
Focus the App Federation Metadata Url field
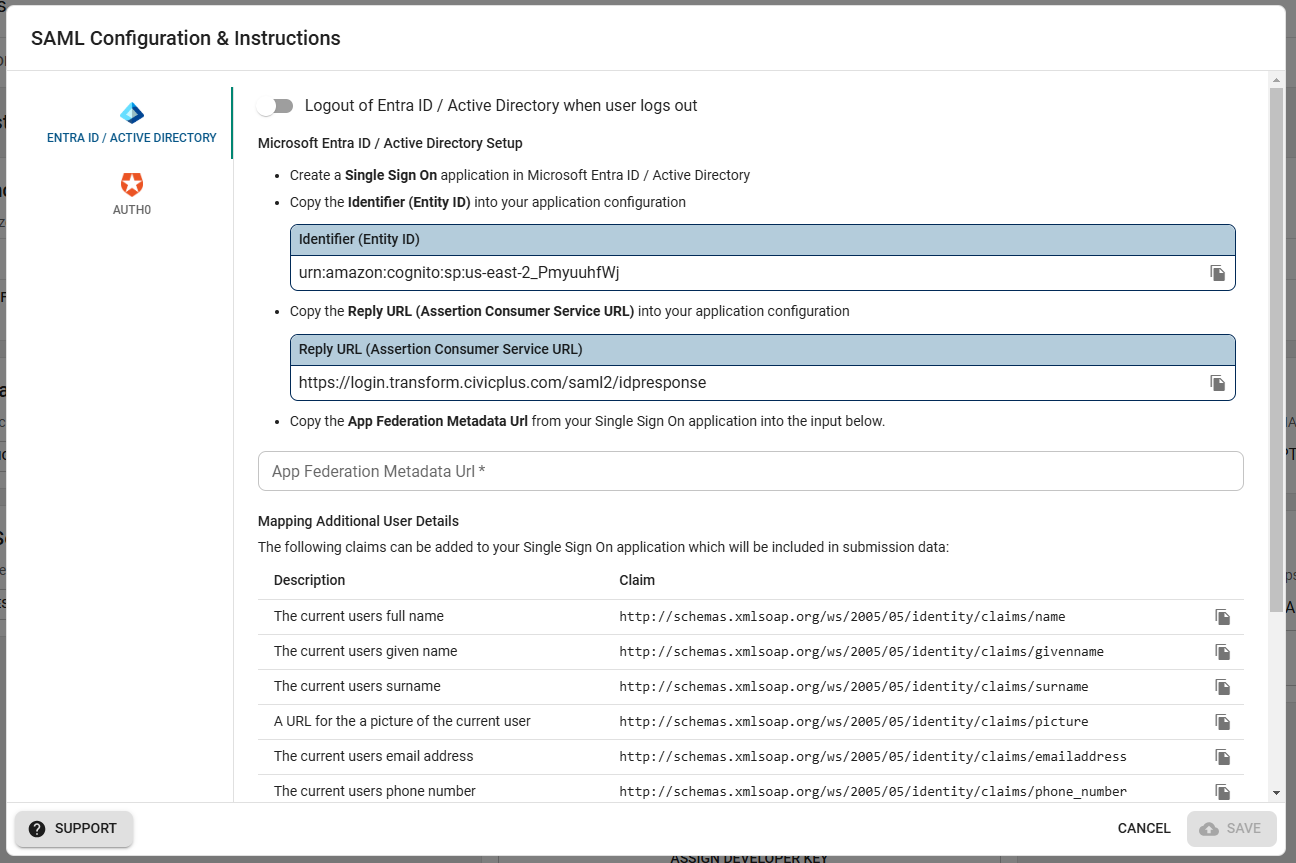(751, 471)
